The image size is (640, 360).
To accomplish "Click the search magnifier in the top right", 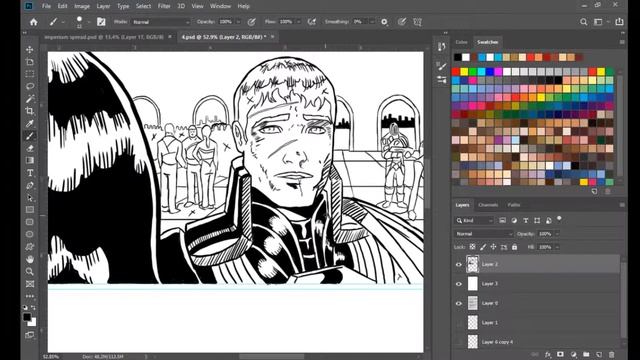I will [584, 22].
